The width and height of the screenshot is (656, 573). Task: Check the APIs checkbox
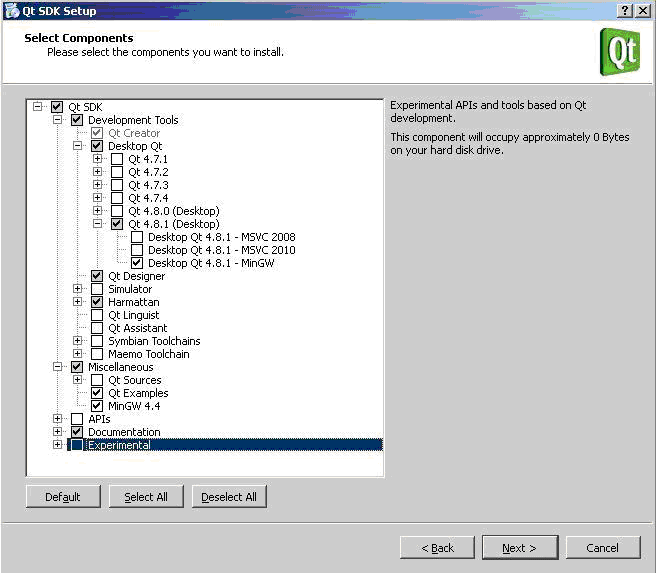click(77, 419)
